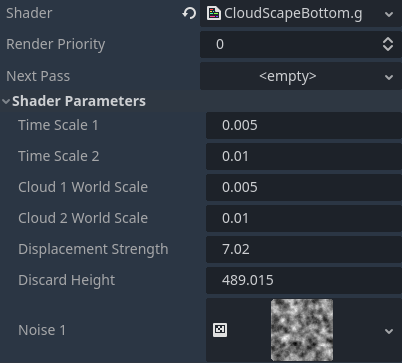The image size is (402, 363).
Task: Click the Time Scale 2 value 0.01
Action: [235, 156]
